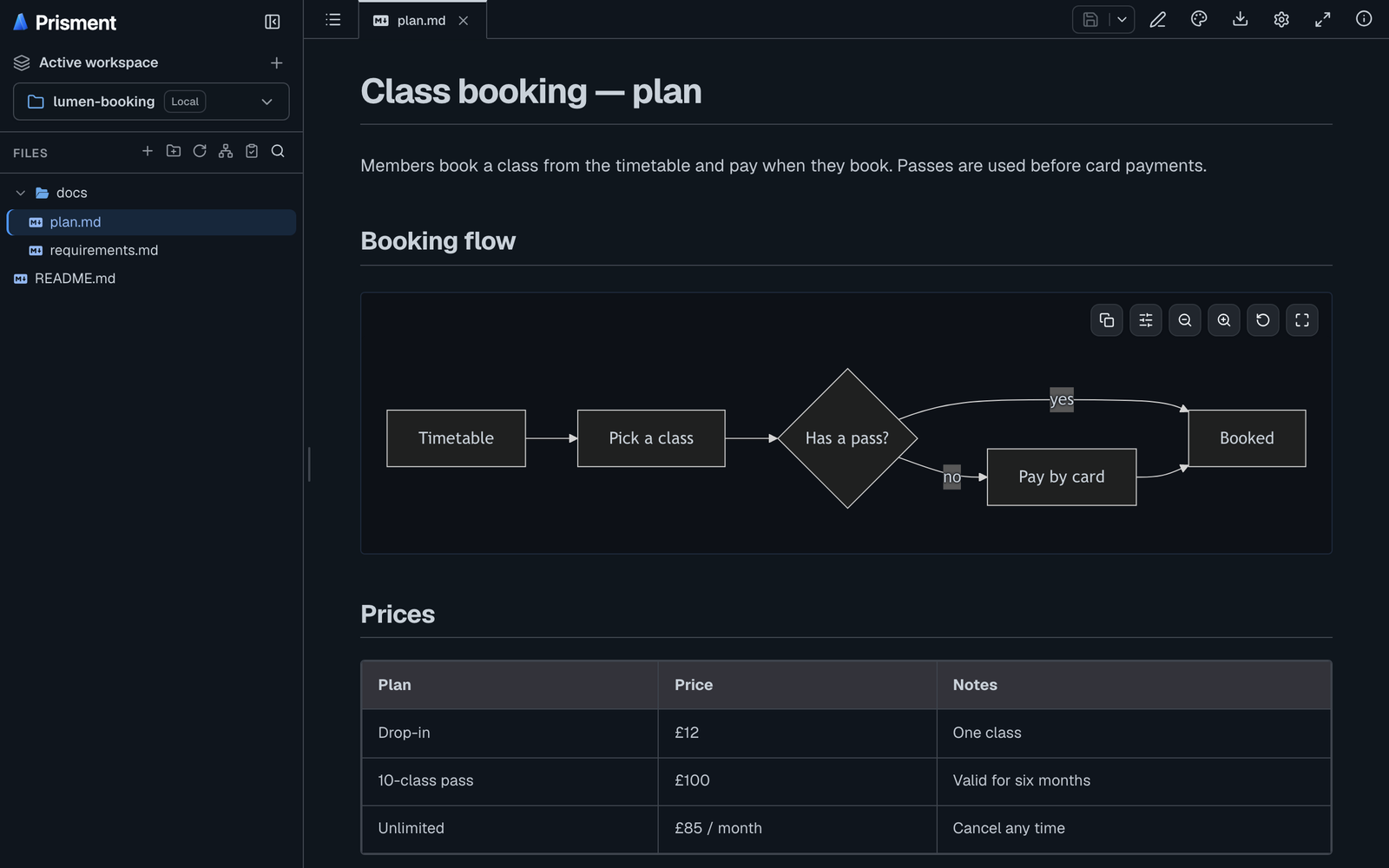1389x868 pixels.
Task: Click the "Pick a class" node
Action: pos(651,438)
